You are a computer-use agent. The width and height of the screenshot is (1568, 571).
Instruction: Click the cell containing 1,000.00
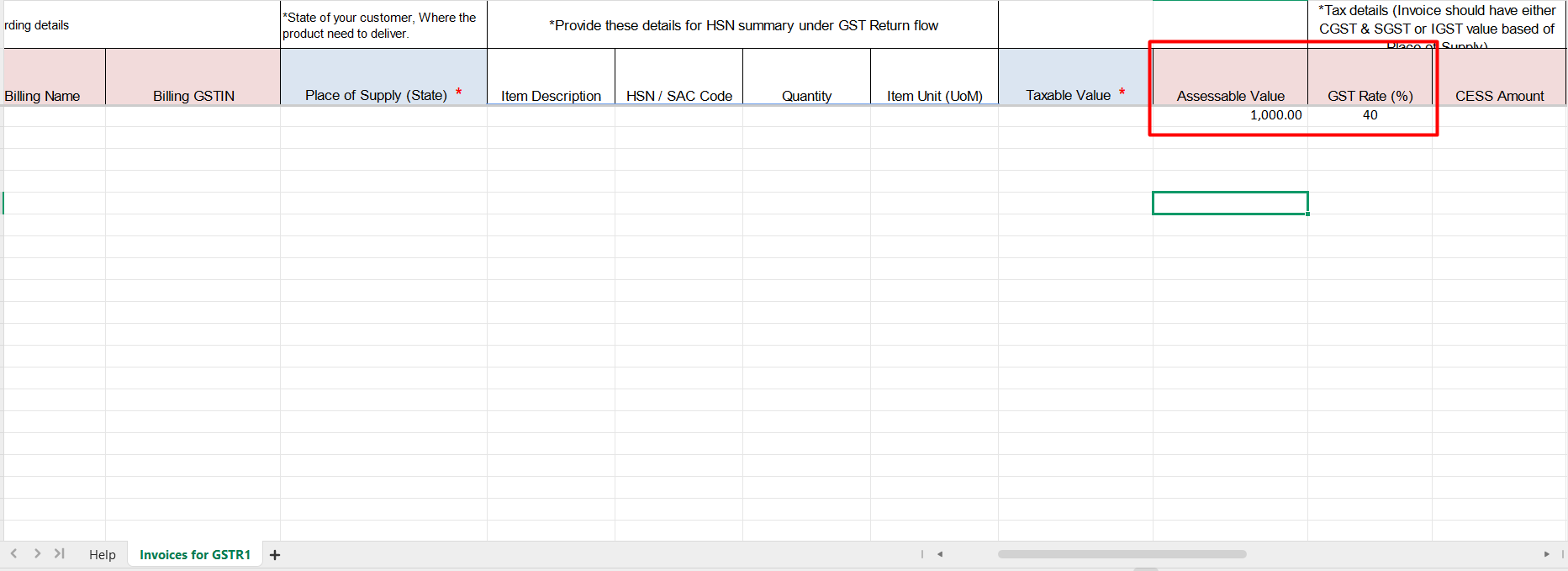(x=1230, y=115)
